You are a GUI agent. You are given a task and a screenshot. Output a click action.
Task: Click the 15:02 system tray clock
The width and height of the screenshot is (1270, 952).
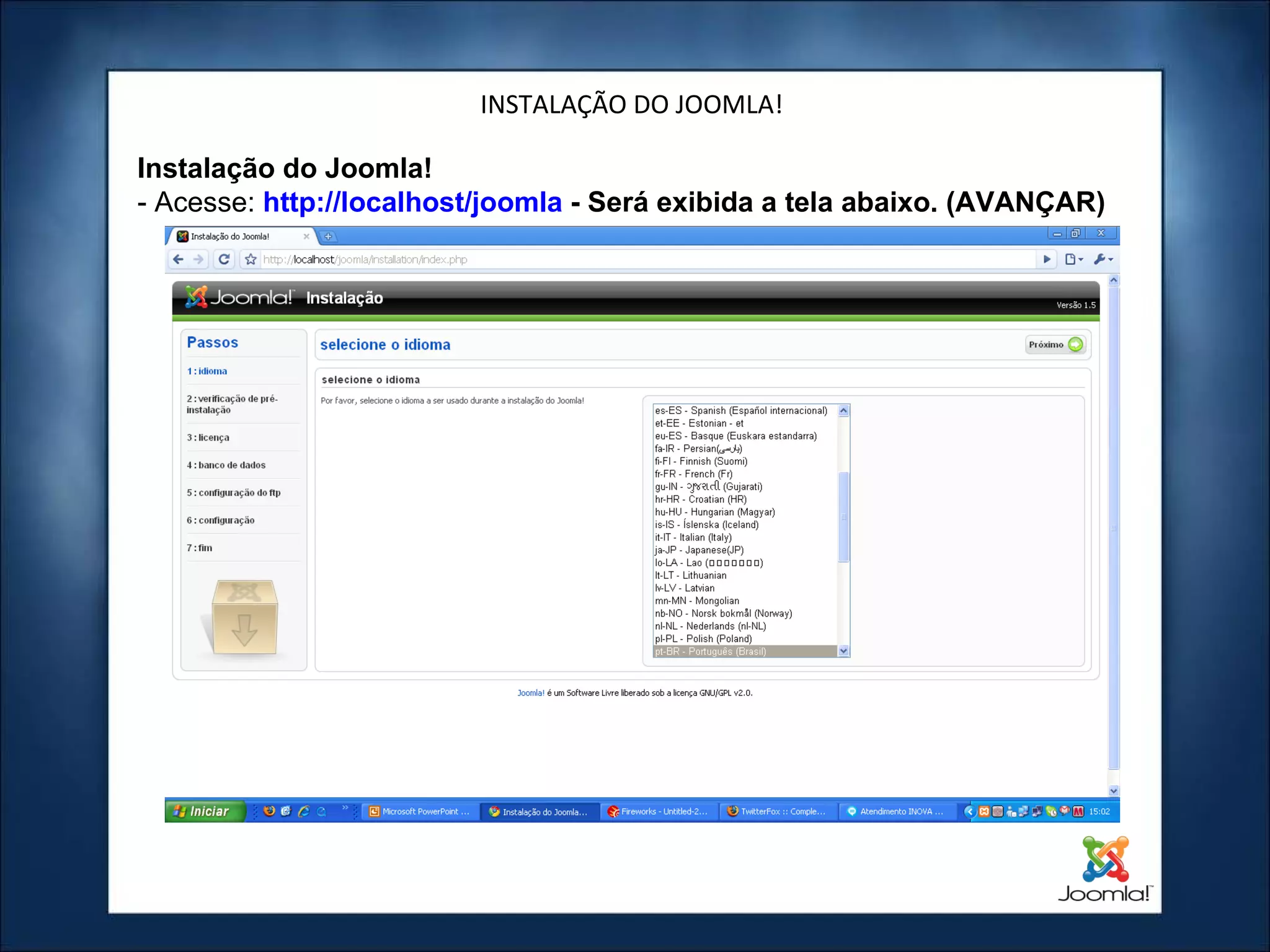(x=1099, y=811)
